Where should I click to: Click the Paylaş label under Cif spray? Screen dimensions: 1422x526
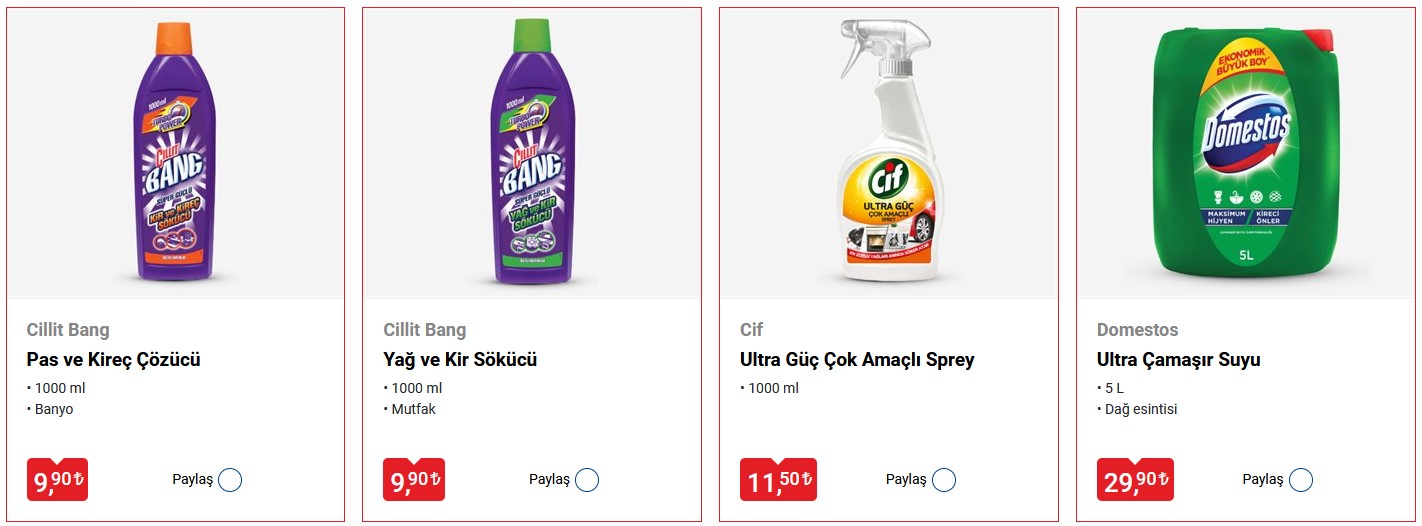(905, 480)
